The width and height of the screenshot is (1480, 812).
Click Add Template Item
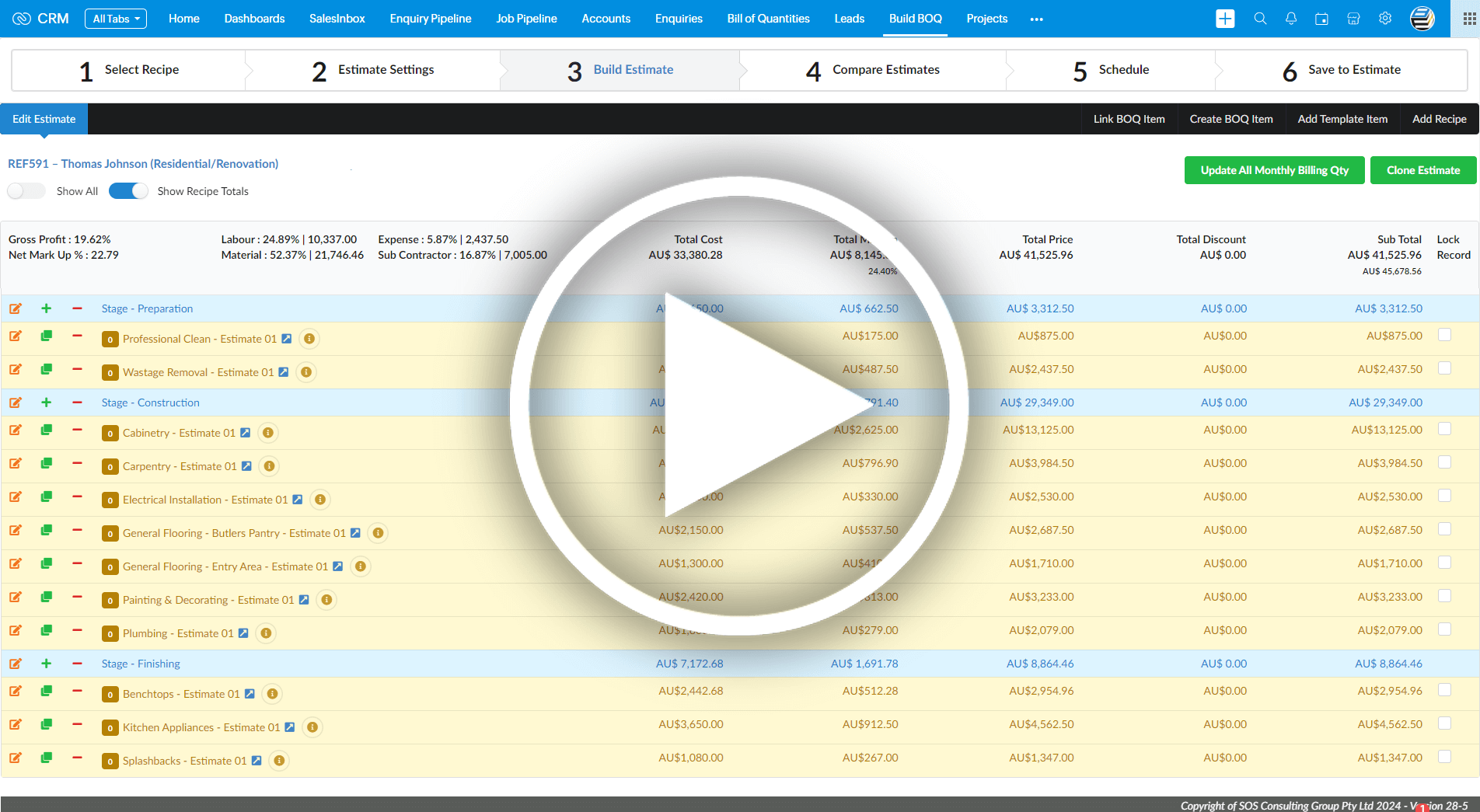pos(1342,119)
